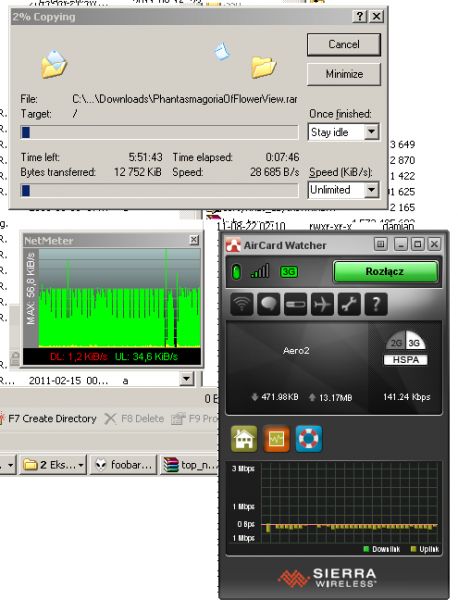Open the top_n WinRAR taskbar button
458x600 pixels.
[x=190, y=465]
